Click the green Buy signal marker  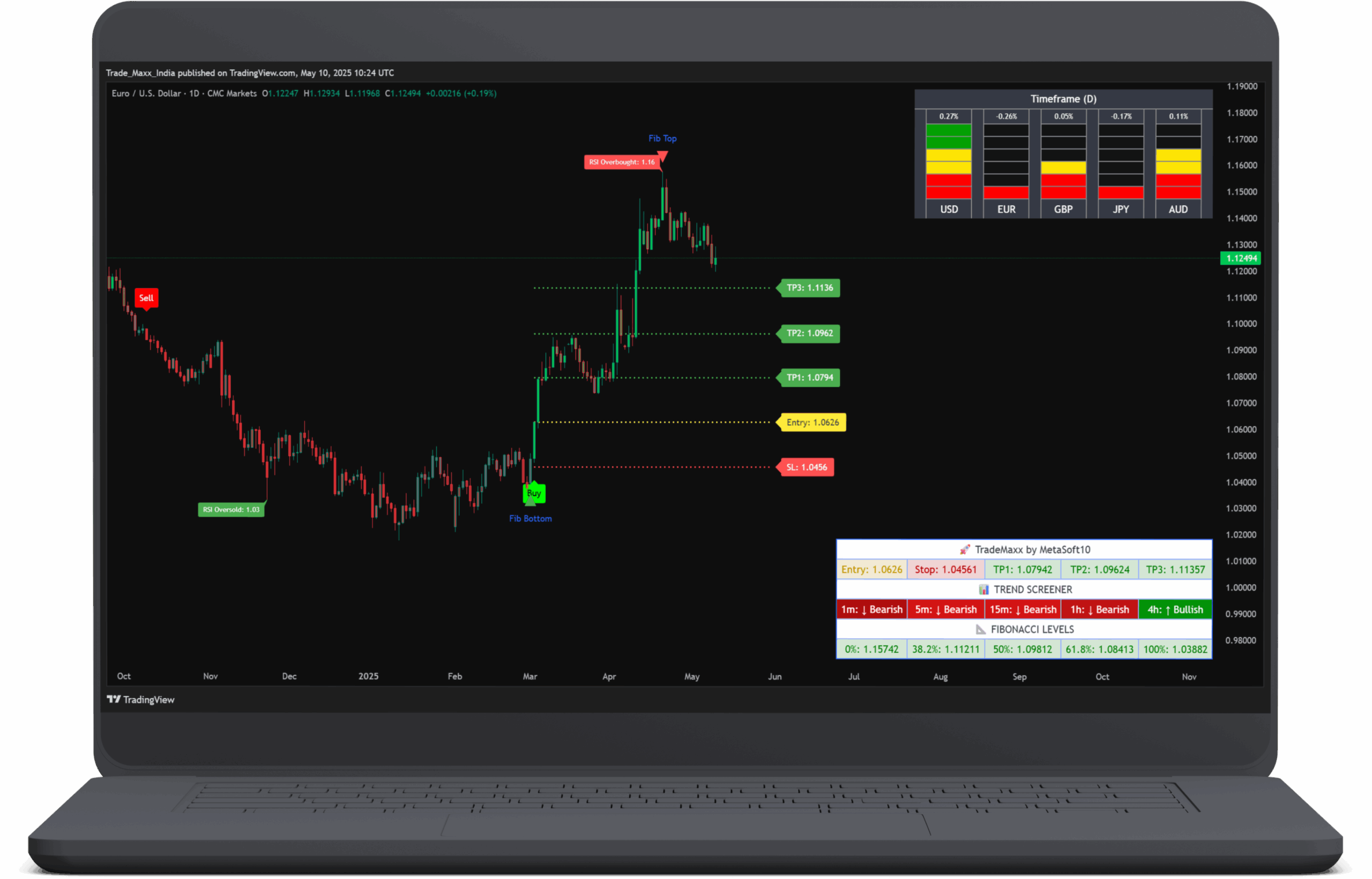(x=534, y=493)
